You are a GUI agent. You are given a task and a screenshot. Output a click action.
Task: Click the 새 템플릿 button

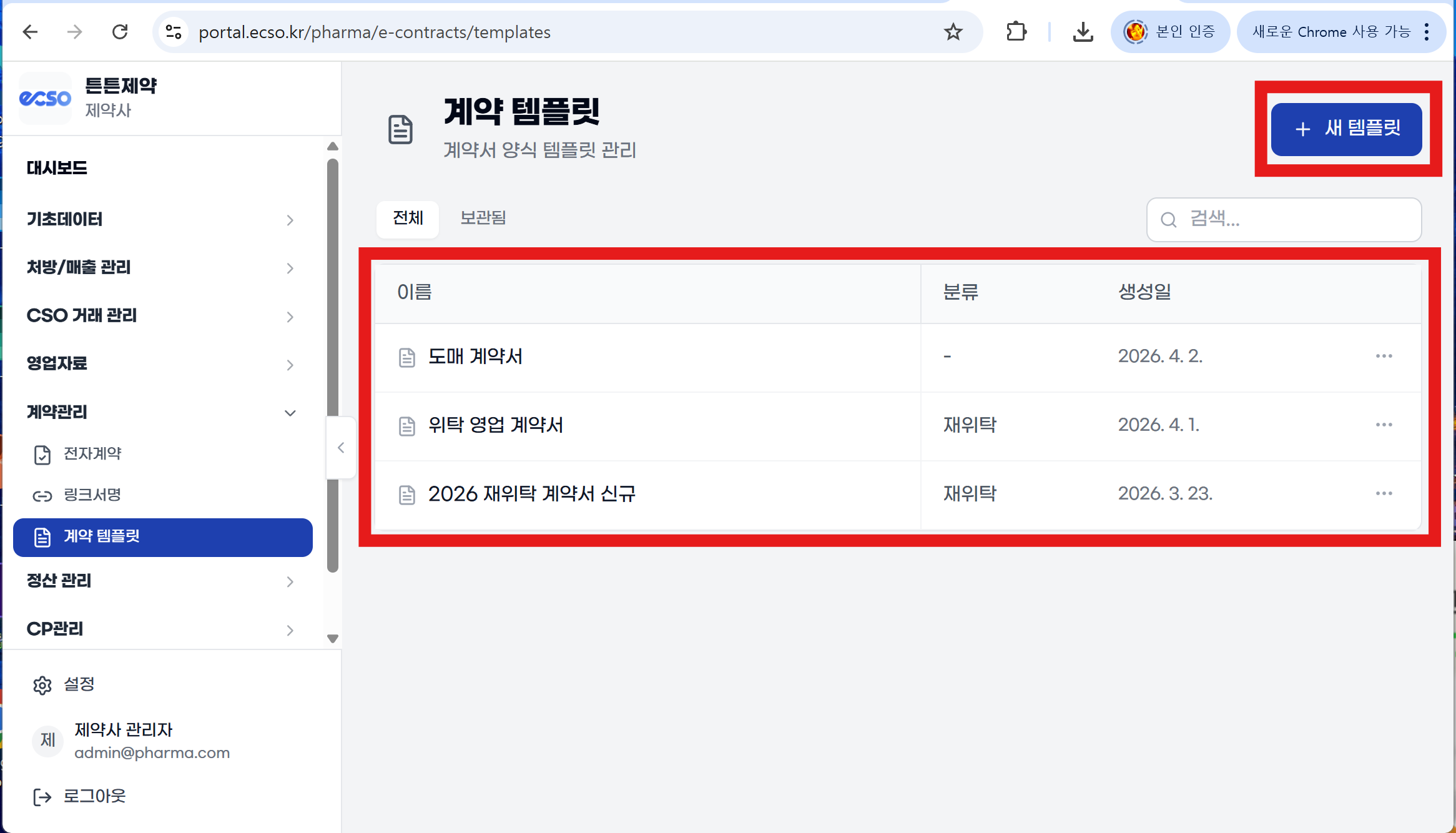[x=1346, y=129]
